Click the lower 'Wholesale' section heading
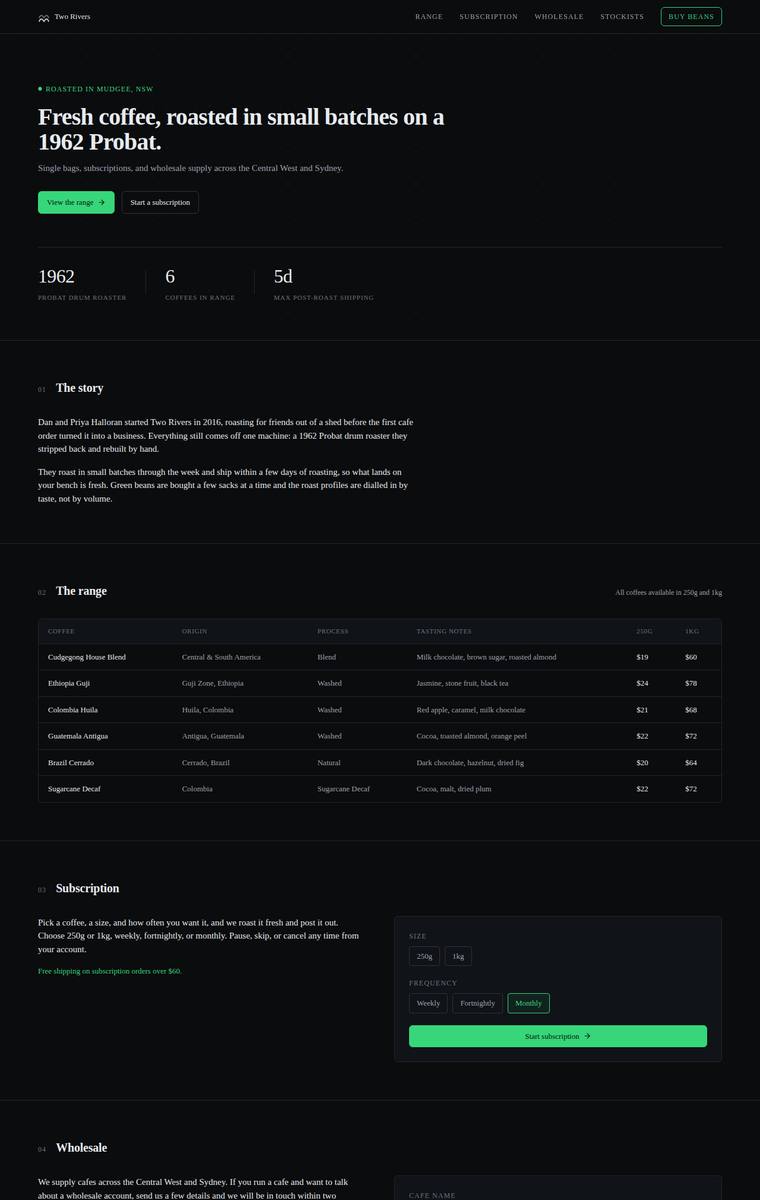 (x=81, y=1148)
